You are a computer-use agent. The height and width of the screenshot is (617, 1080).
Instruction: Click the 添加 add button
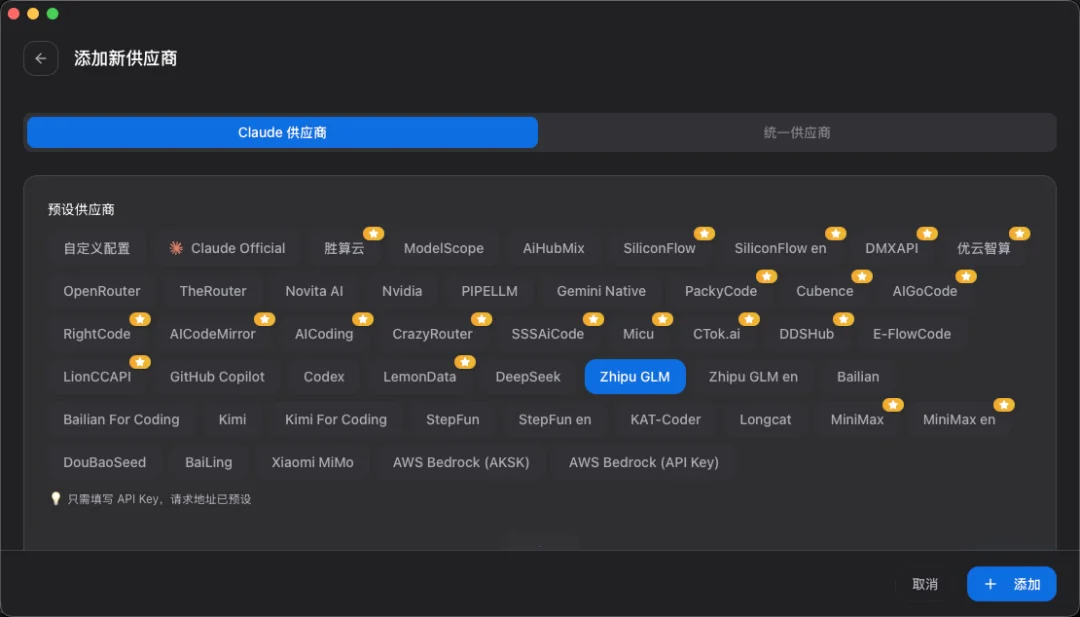click(1012, 584)
